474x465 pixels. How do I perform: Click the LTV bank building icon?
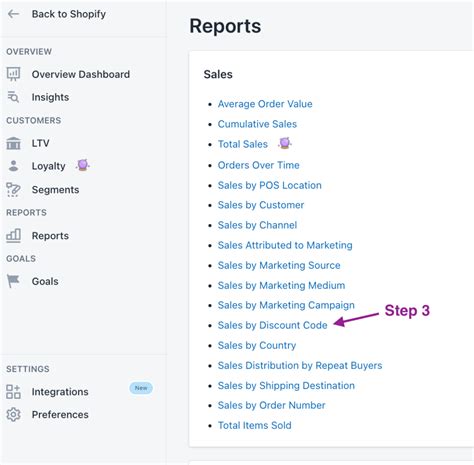[x=13, y=143]
